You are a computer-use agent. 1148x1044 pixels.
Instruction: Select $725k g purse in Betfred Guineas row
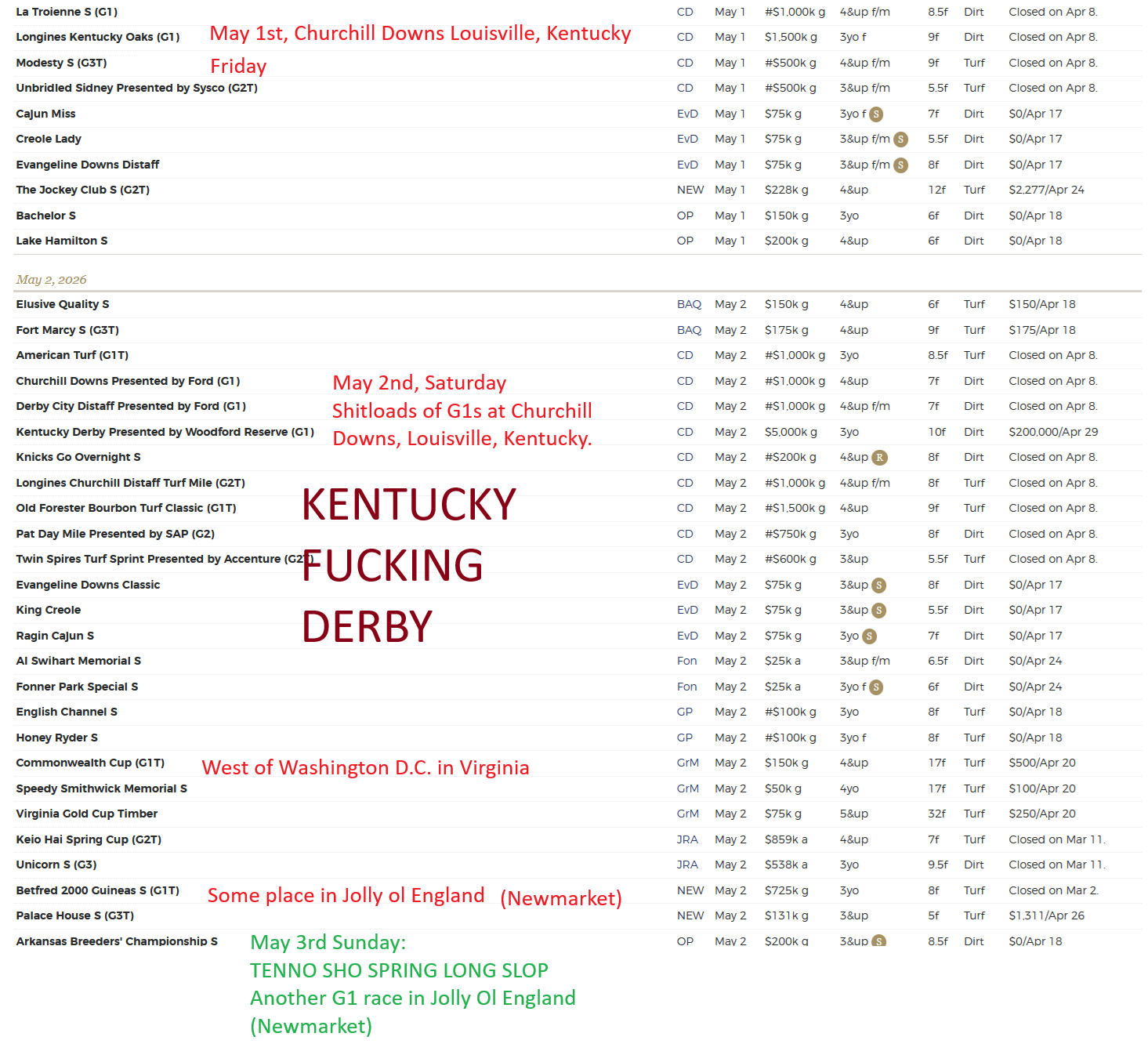click(x=787, y=890)
